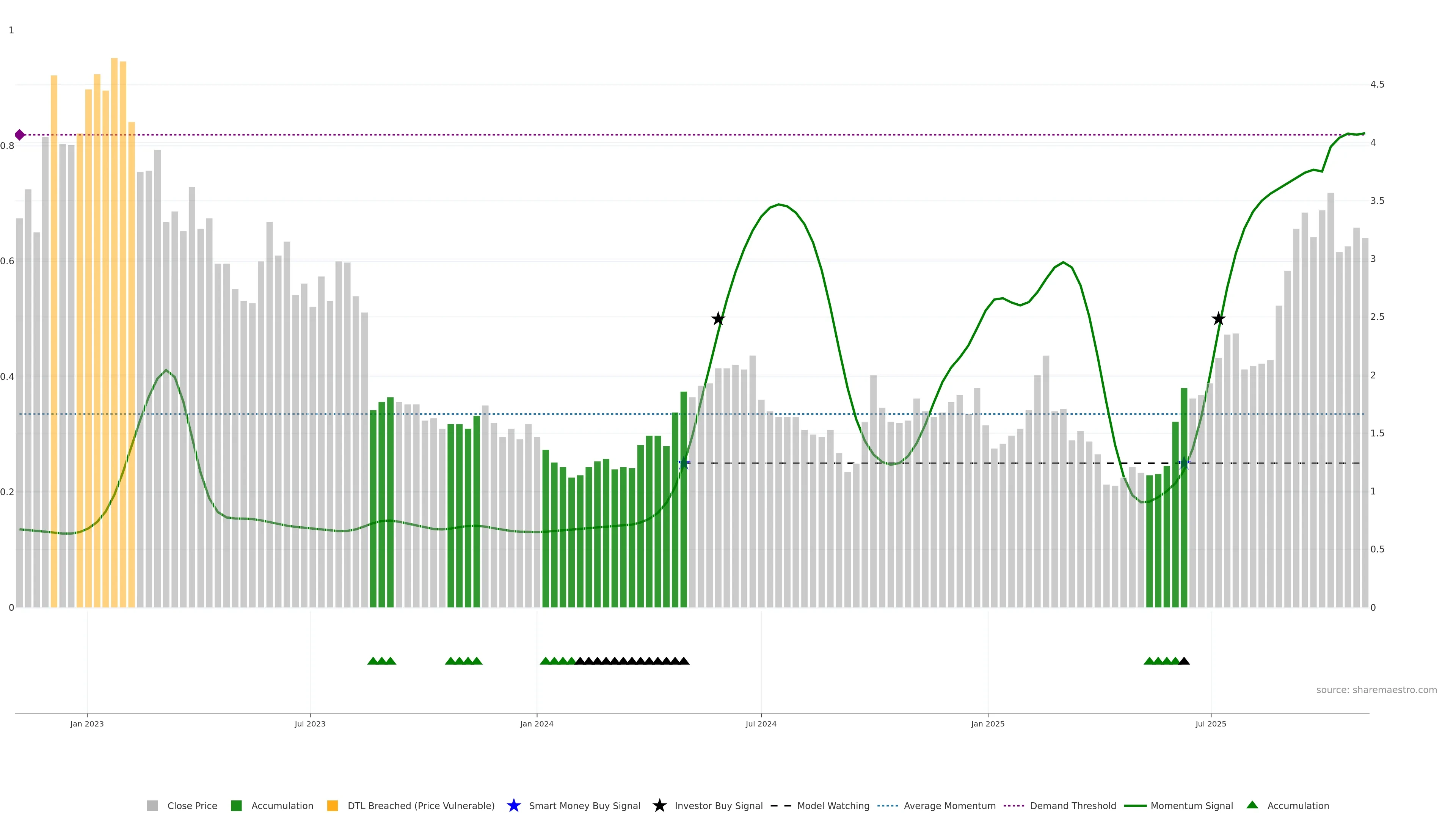Screen dimensions: 1456x819
Task: Click the second Investor Buy star near Jul 2025
Action: click(1219, 319)
